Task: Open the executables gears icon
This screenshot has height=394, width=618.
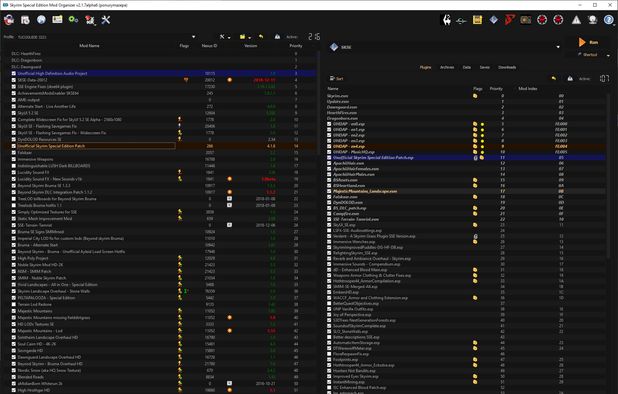Action: pos(73,20)
